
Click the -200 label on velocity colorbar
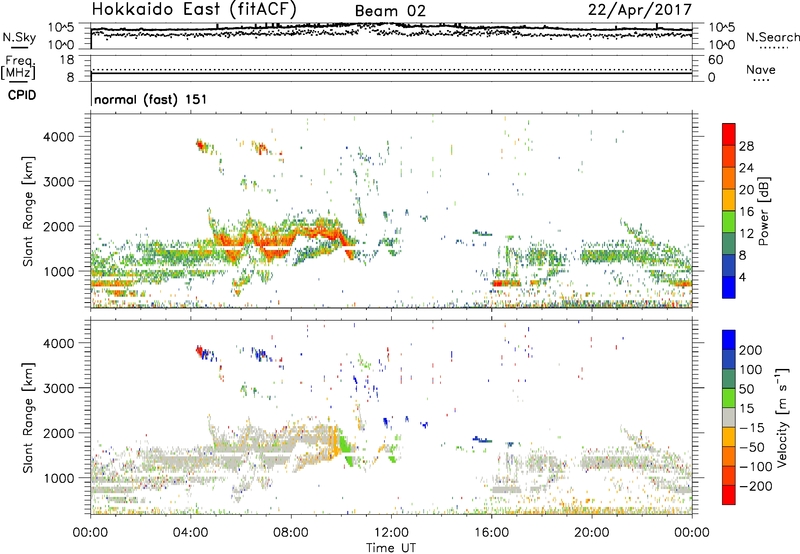(756, 486)
